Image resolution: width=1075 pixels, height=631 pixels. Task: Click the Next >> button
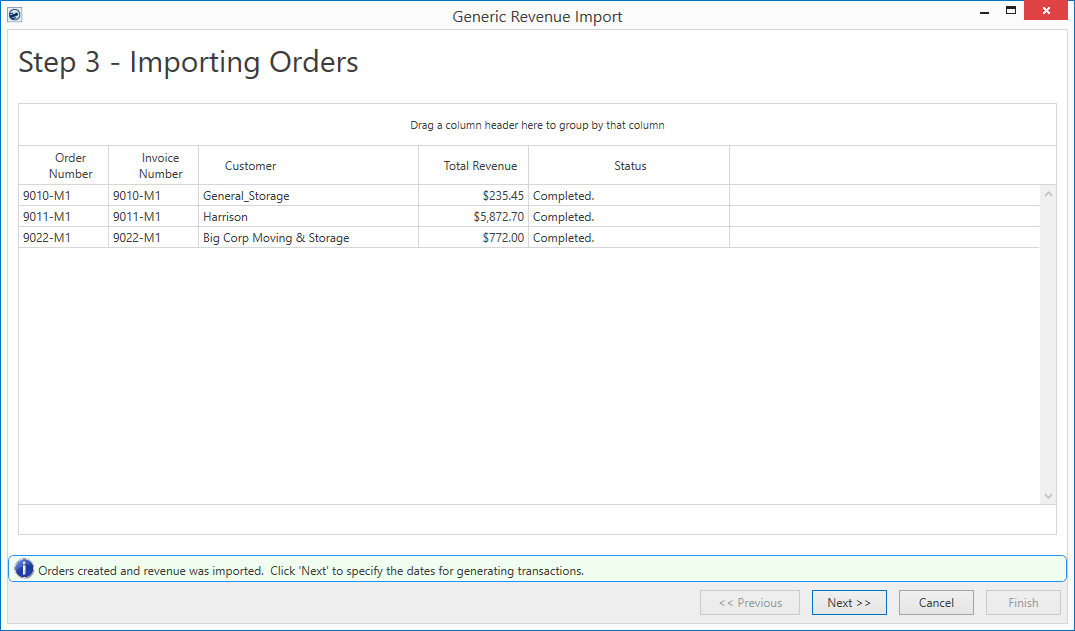pyautogui.click(x=848, y=603)
